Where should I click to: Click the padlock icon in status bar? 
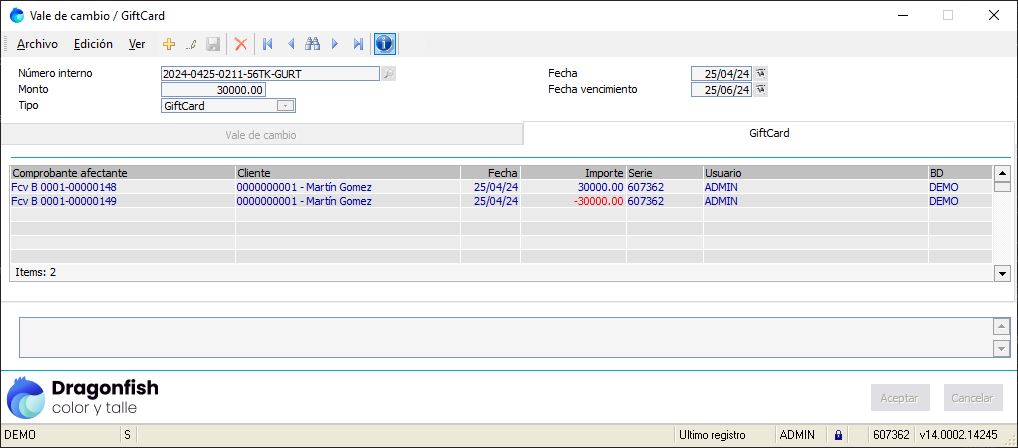(x=838, y=435)
